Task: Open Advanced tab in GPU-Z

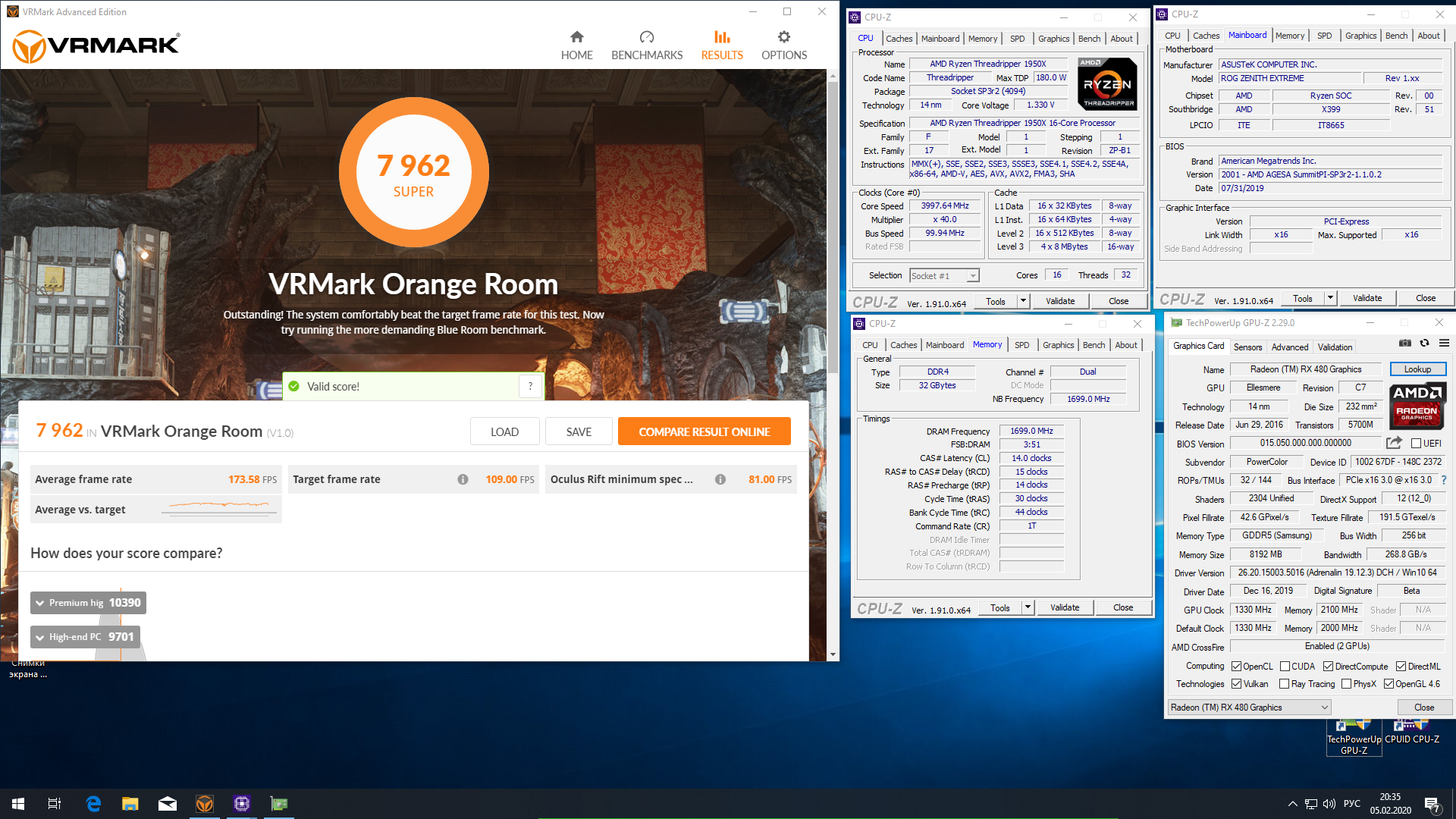Action: point(1290,347)
